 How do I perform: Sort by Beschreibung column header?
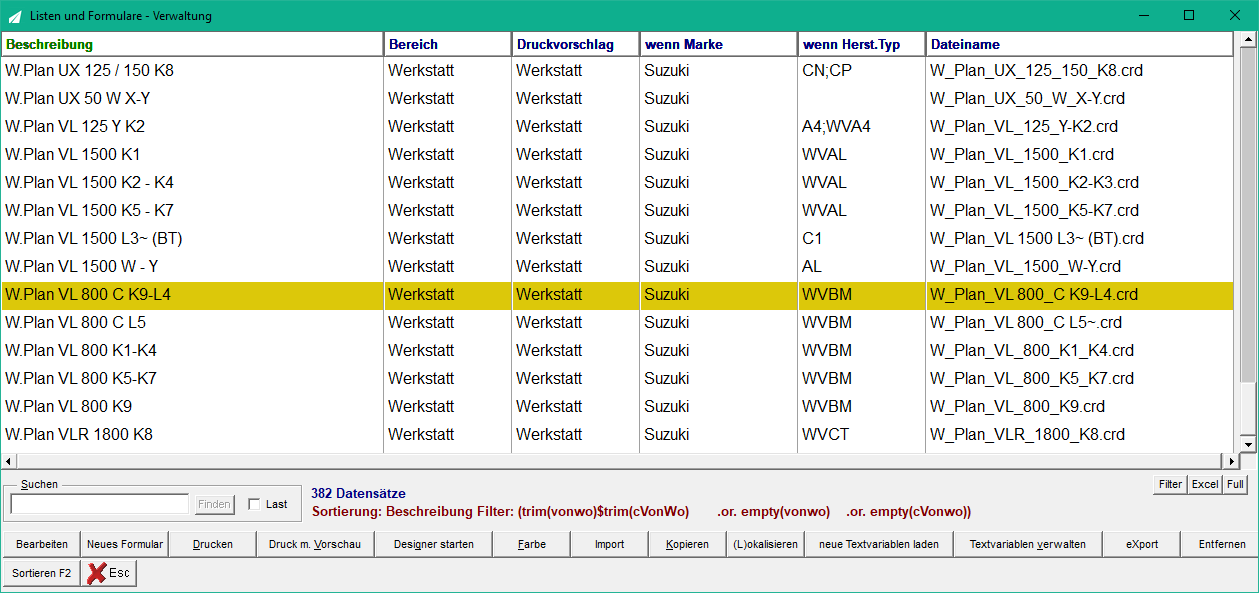tap(192, 44)
